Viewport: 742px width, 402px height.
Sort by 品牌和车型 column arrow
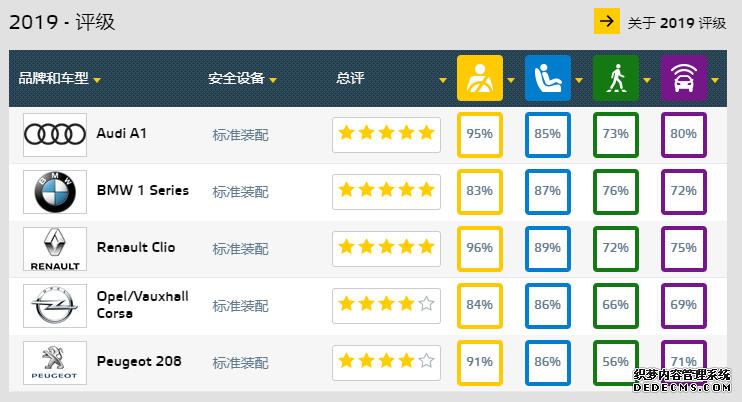pos(97,80)
